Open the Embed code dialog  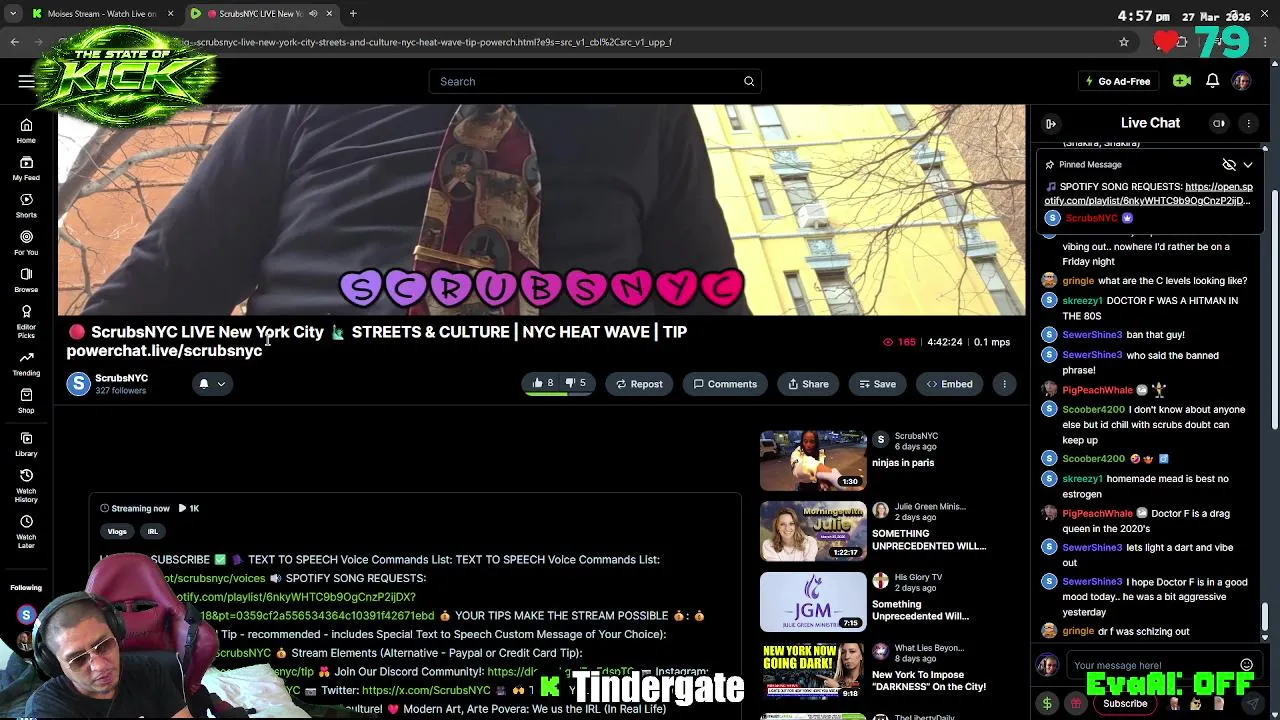[x=949, y=384]
